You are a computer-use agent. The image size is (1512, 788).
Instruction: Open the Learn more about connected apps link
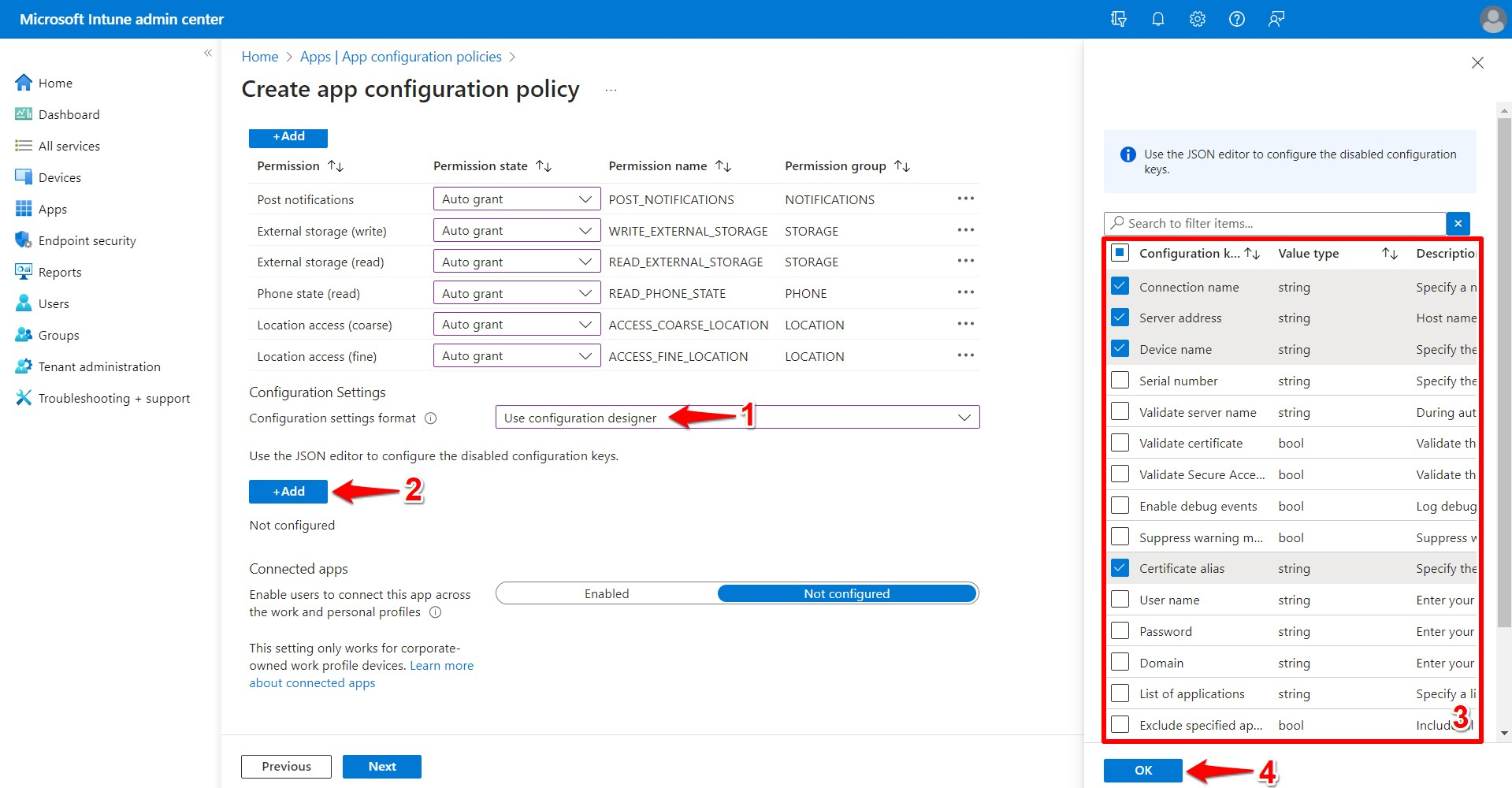point(440,665)
